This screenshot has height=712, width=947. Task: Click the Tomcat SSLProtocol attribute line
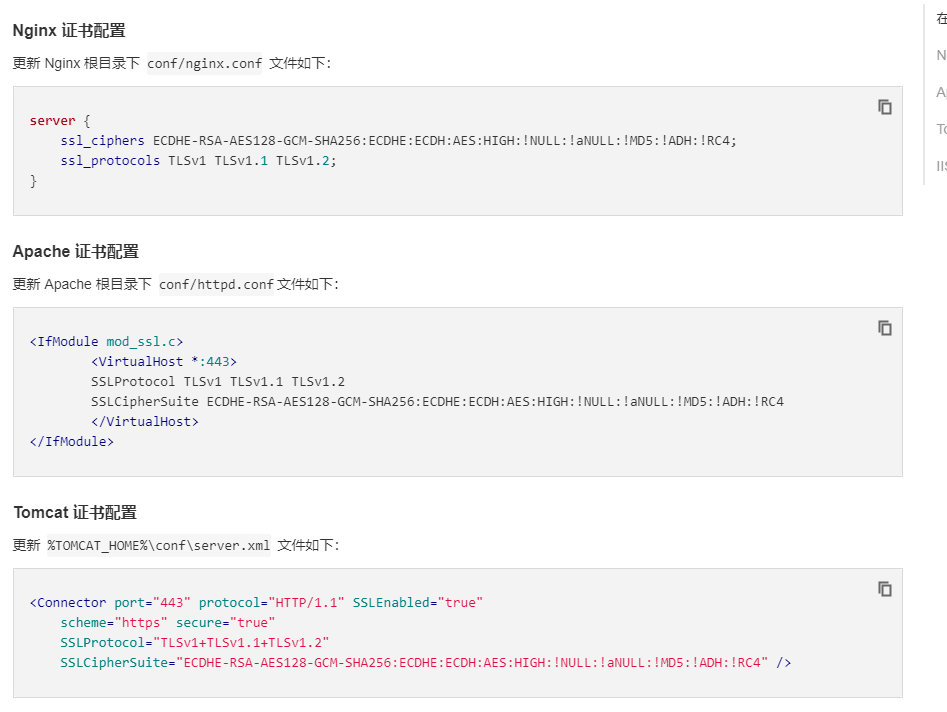(194, 642)
